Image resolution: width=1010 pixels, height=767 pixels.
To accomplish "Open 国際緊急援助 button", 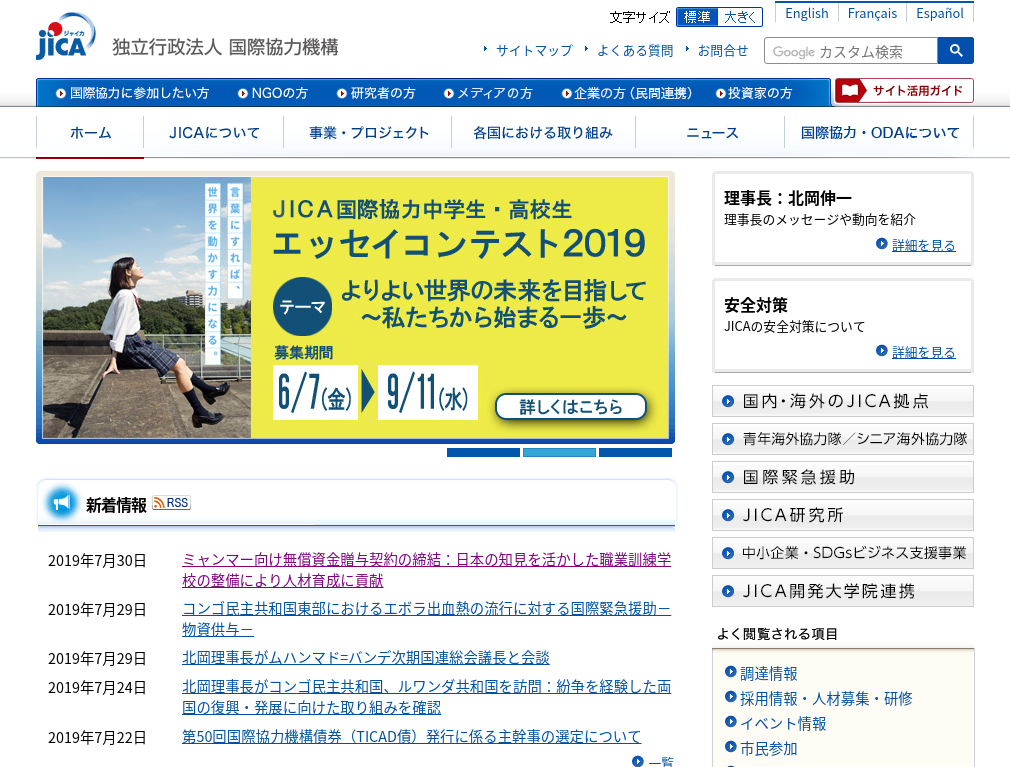I will click(843, 477).
